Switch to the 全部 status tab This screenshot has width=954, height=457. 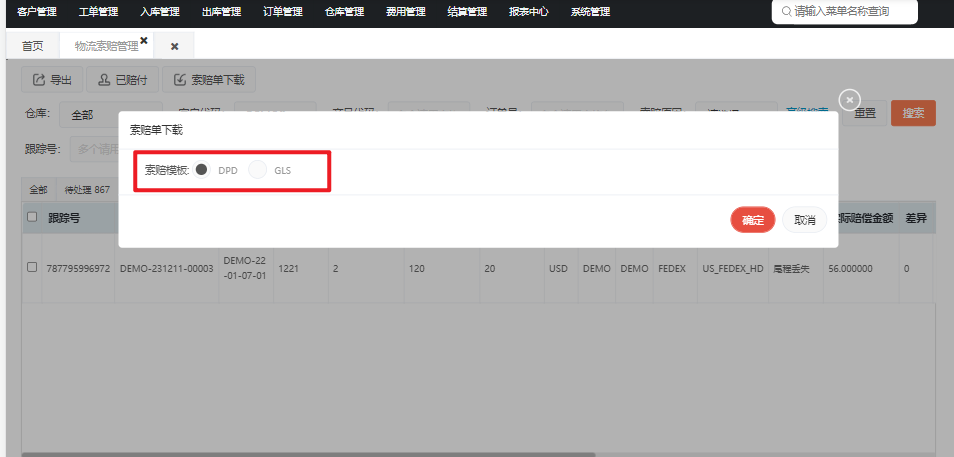click(x=38, y=190)
